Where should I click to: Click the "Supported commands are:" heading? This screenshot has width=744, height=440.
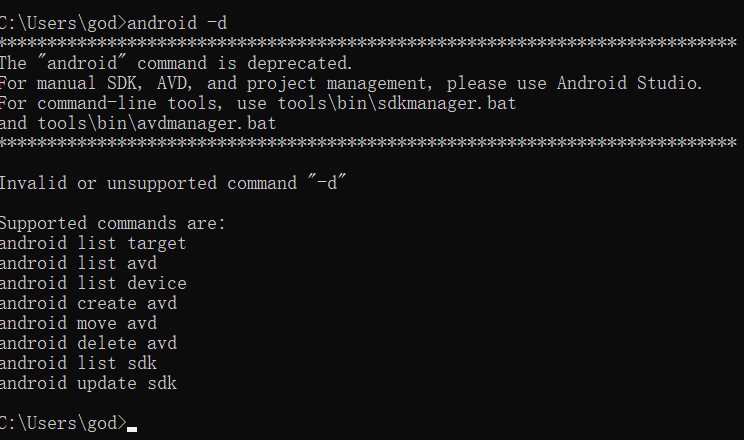point(112,223)
